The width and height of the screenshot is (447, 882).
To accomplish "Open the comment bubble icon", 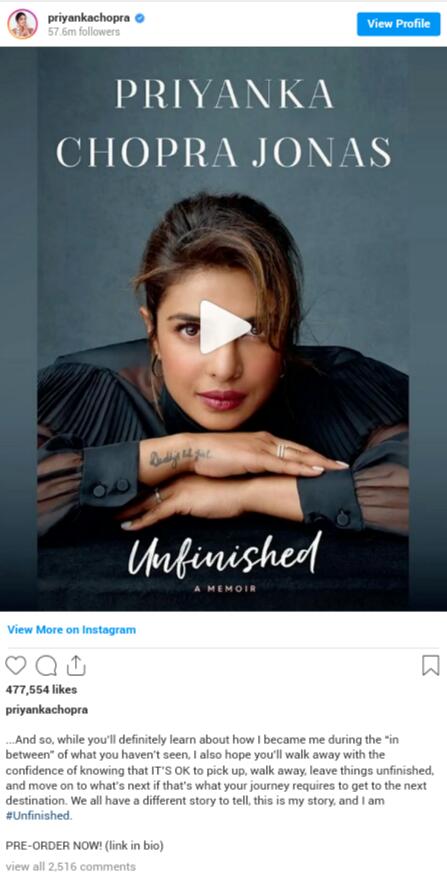I will coord(46,665).
